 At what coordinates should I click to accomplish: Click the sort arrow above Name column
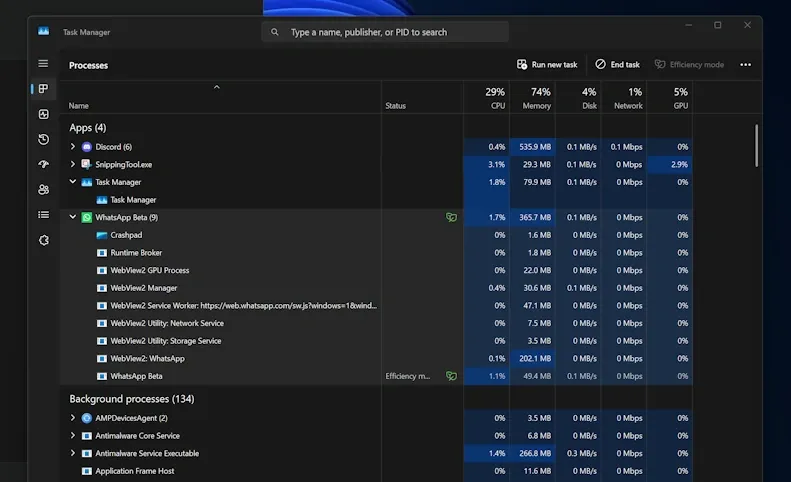point(216,87)
